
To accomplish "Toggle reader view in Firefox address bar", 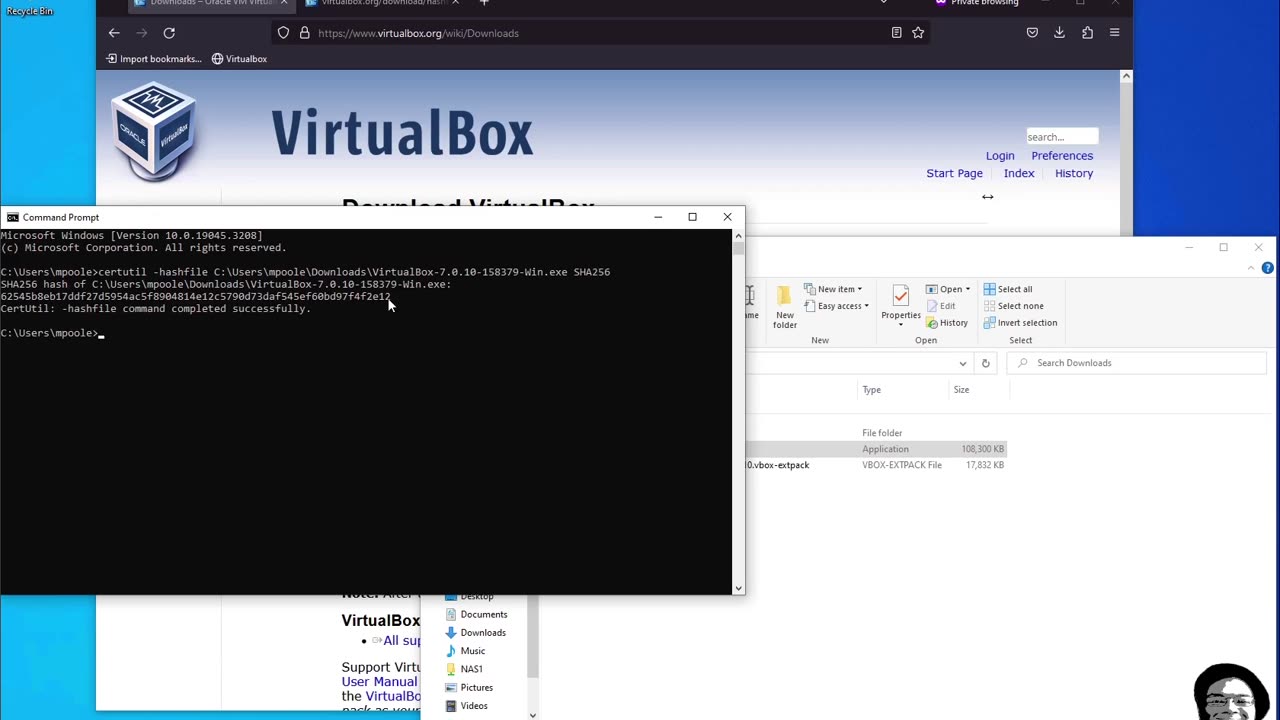I will pos(896,33).
